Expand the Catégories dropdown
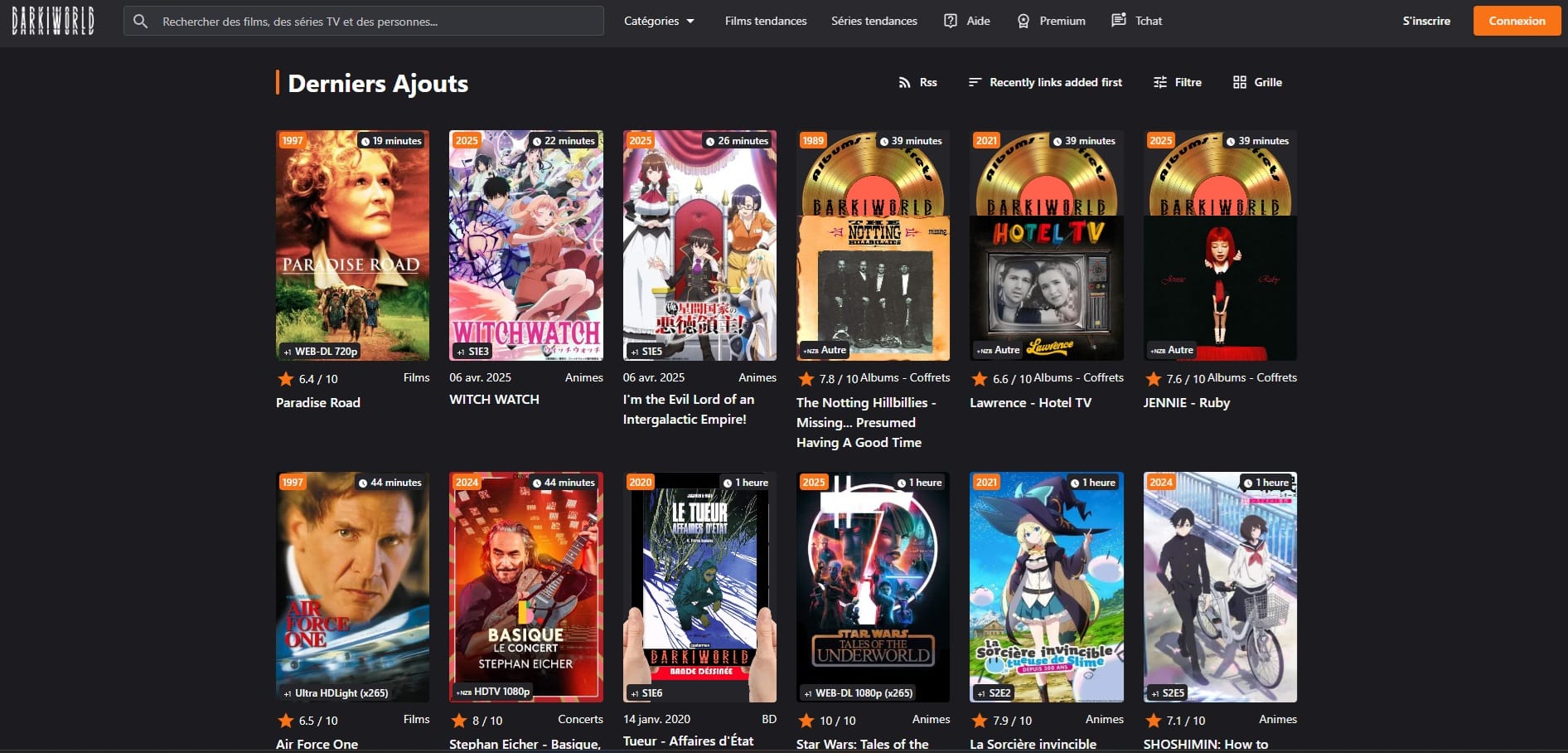This screenshot has height=753, width=1568. coord(659,21)
